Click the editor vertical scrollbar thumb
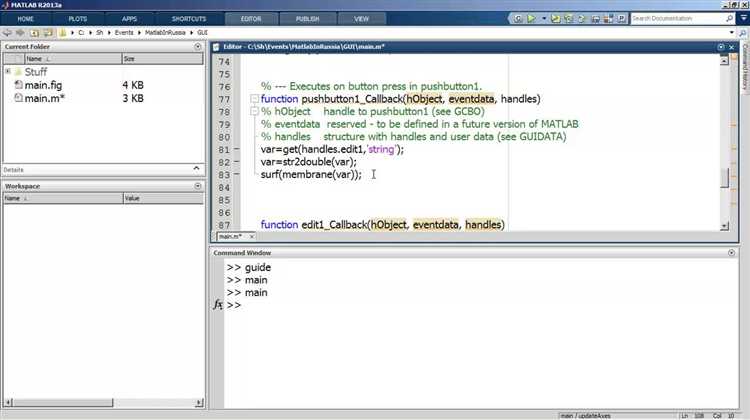750x420 pixels. coord(724,177)
